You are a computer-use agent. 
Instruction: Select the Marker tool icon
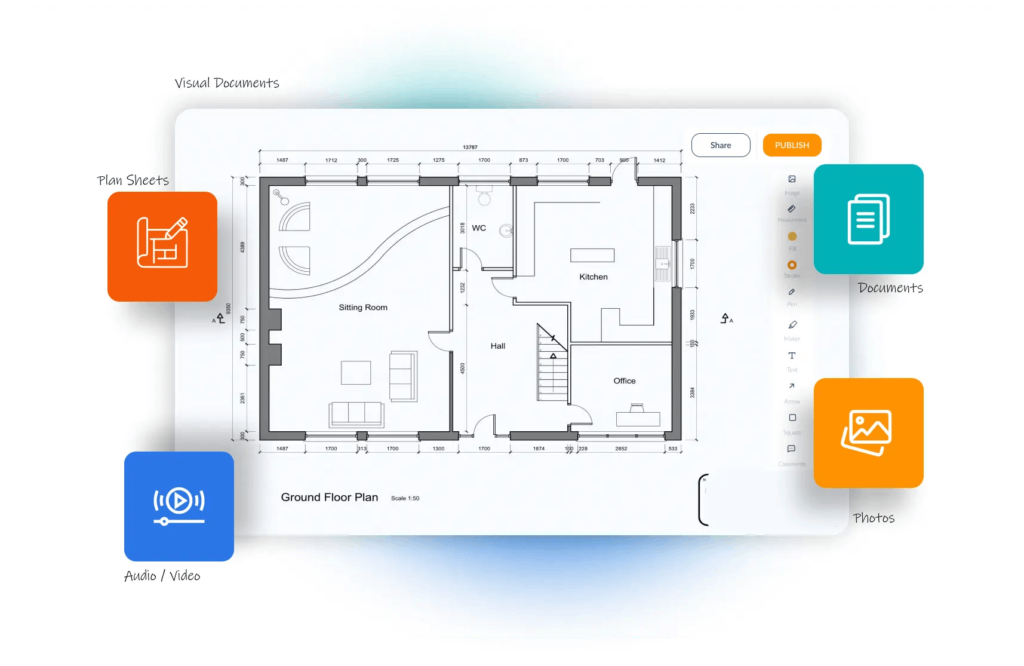pos(792,325)
